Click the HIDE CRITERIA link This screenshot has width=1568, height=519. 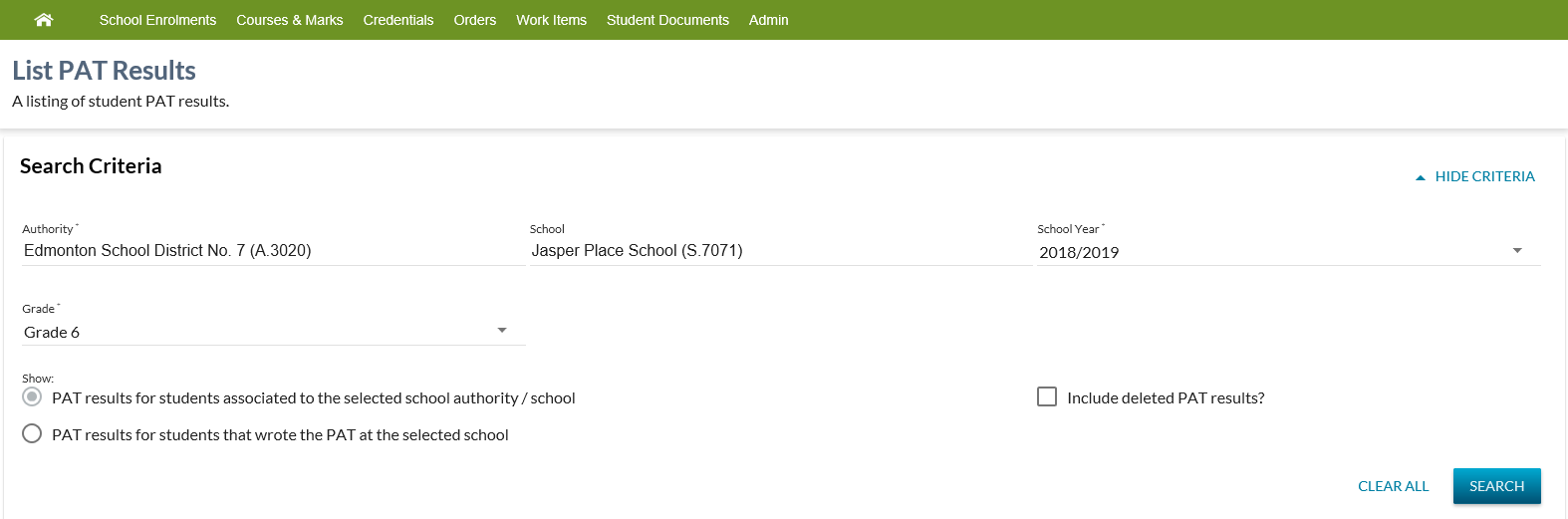[1484, 176]
